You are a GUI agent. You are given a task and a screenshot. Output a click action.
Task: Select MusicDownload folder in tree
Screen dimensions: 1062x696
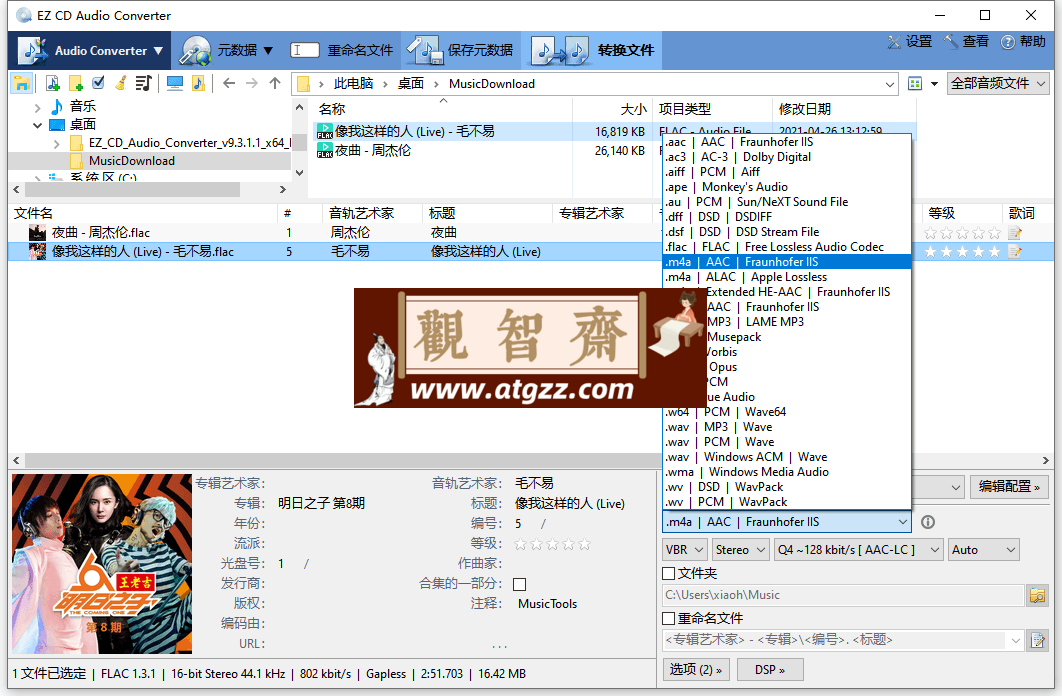tap(131, 161)
